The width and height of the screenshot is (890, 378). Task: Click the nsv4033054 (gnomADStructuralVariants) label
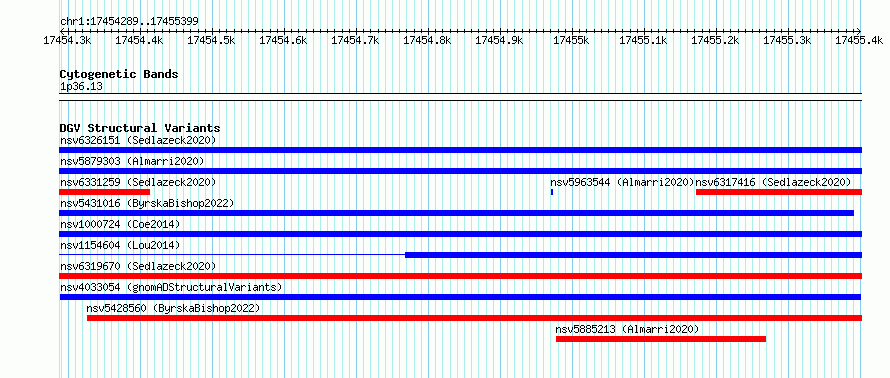(171, 287)
